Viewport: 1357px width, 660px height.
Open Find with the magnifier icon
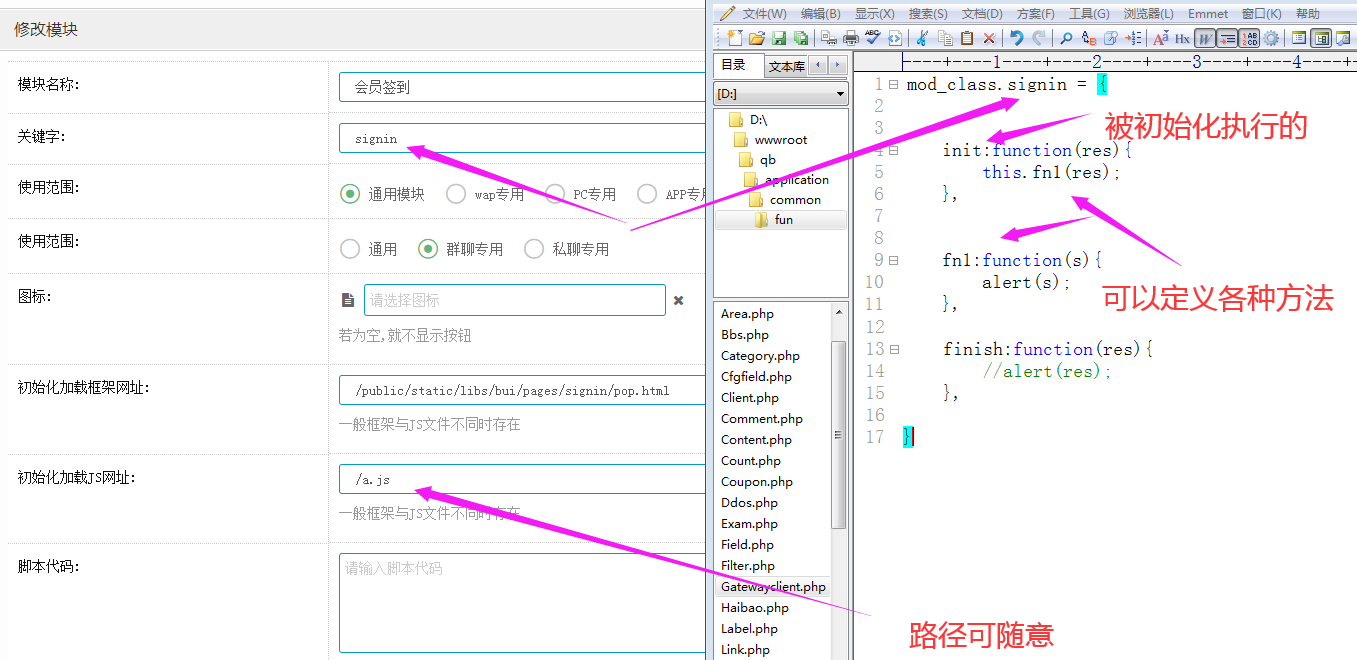pyautogui.click(x=1066, y=38)
